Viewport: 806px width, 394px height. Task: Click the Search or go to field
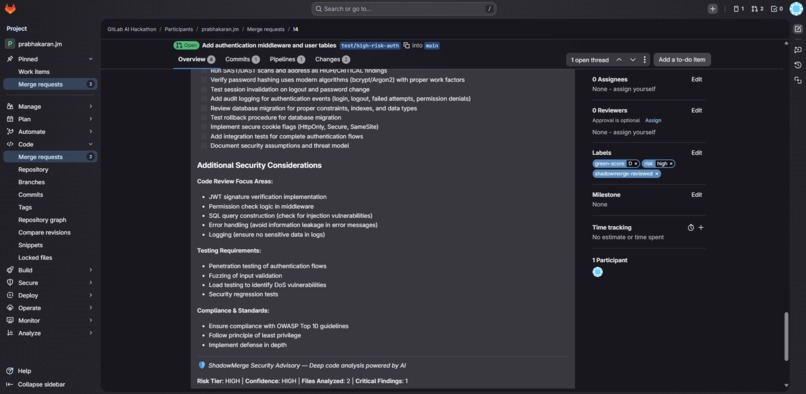click(404, 9)
